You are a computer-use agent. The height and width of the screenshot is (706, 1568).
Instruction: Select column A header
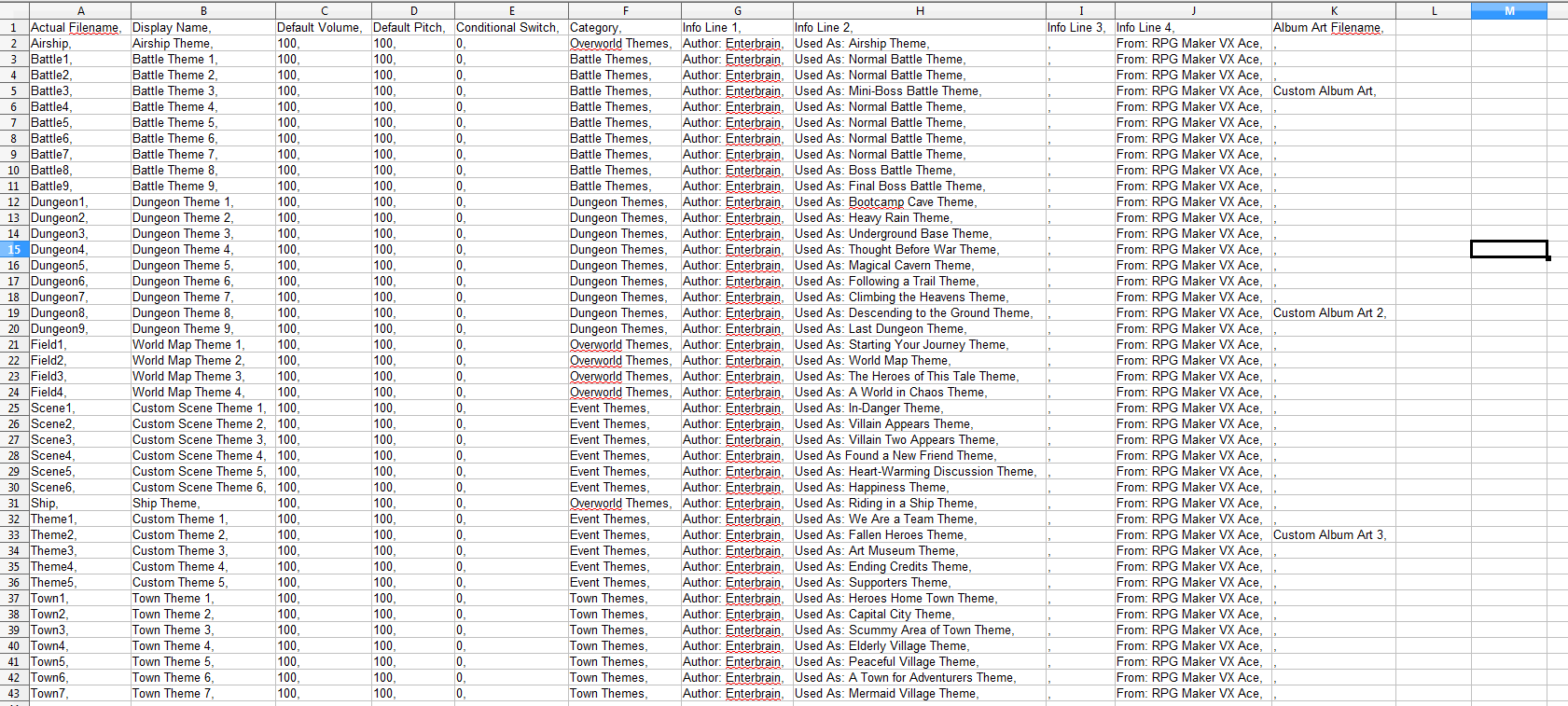[x=80, y=10]
